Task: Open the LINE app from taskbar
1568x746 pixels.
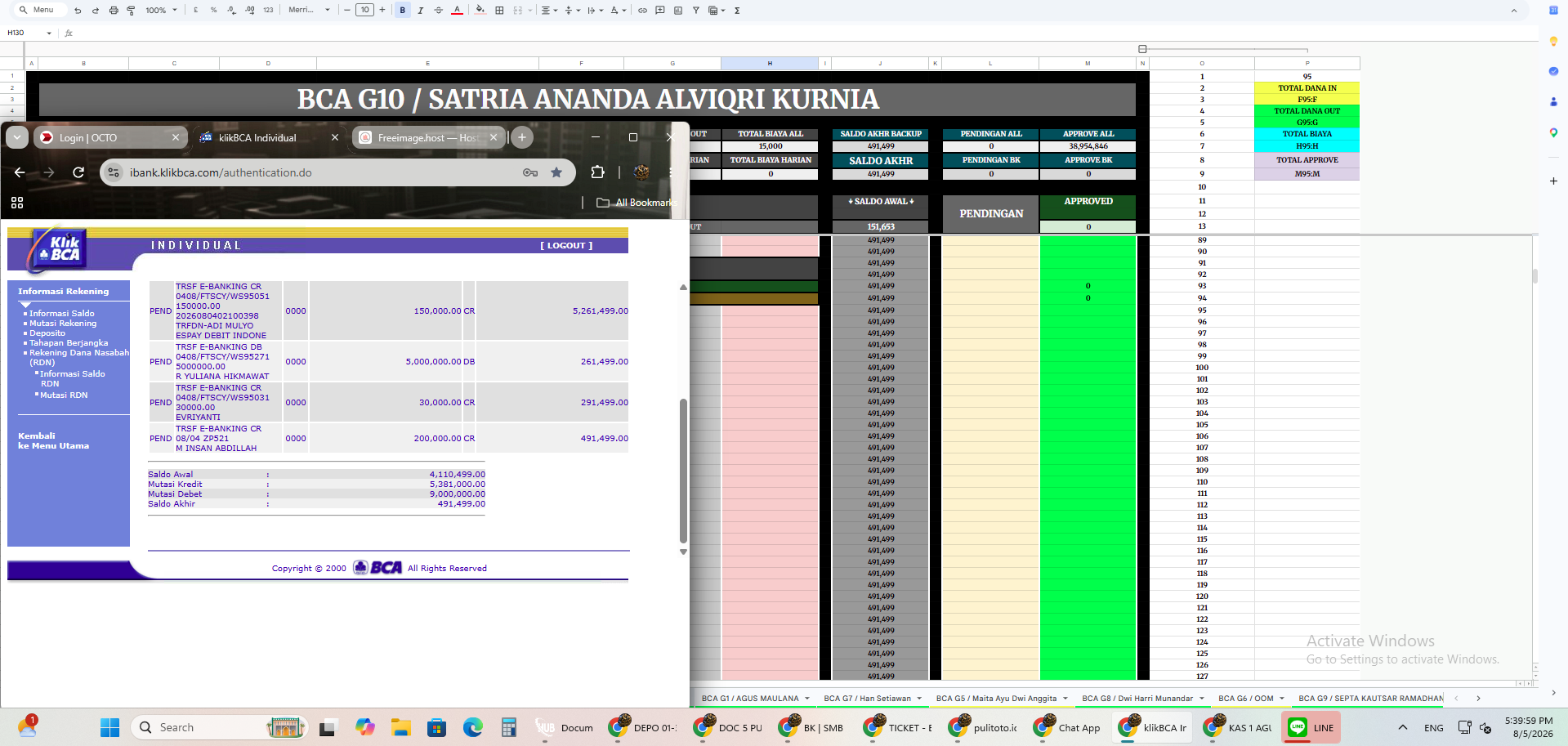Action: coord(1311,727)
